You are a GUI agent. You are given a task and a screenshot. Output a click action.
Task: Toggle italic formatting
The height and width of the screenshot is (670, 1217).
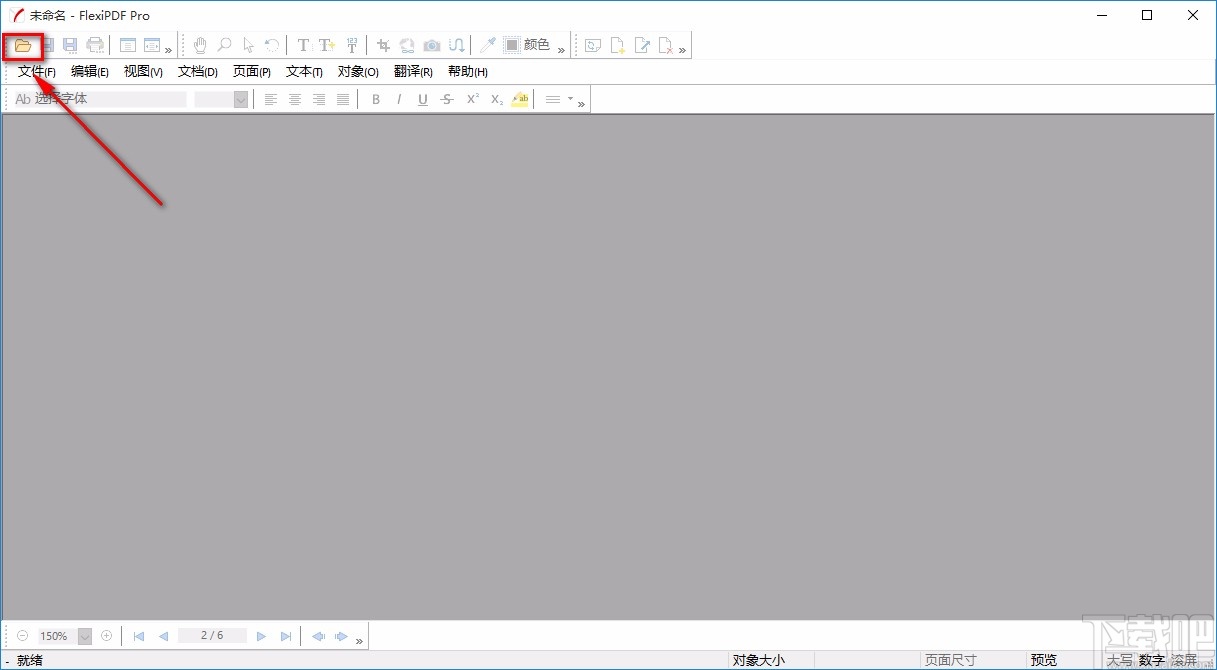(x=399, y=98)
